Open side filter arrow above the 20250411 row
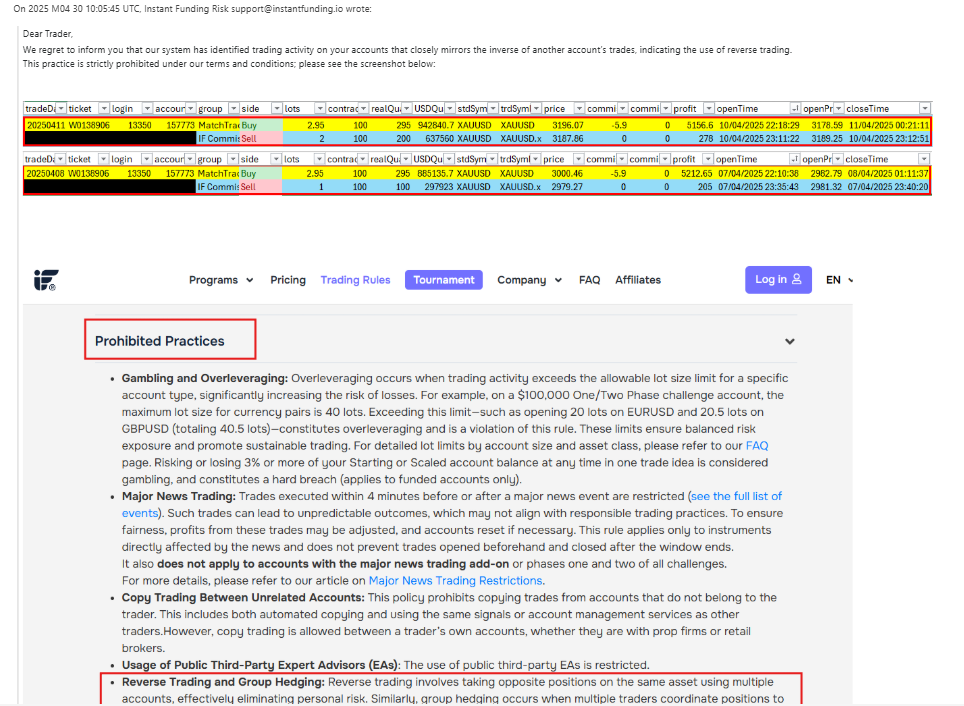The width and height of the screenshot is (964, 706). (x=277, y=108)
